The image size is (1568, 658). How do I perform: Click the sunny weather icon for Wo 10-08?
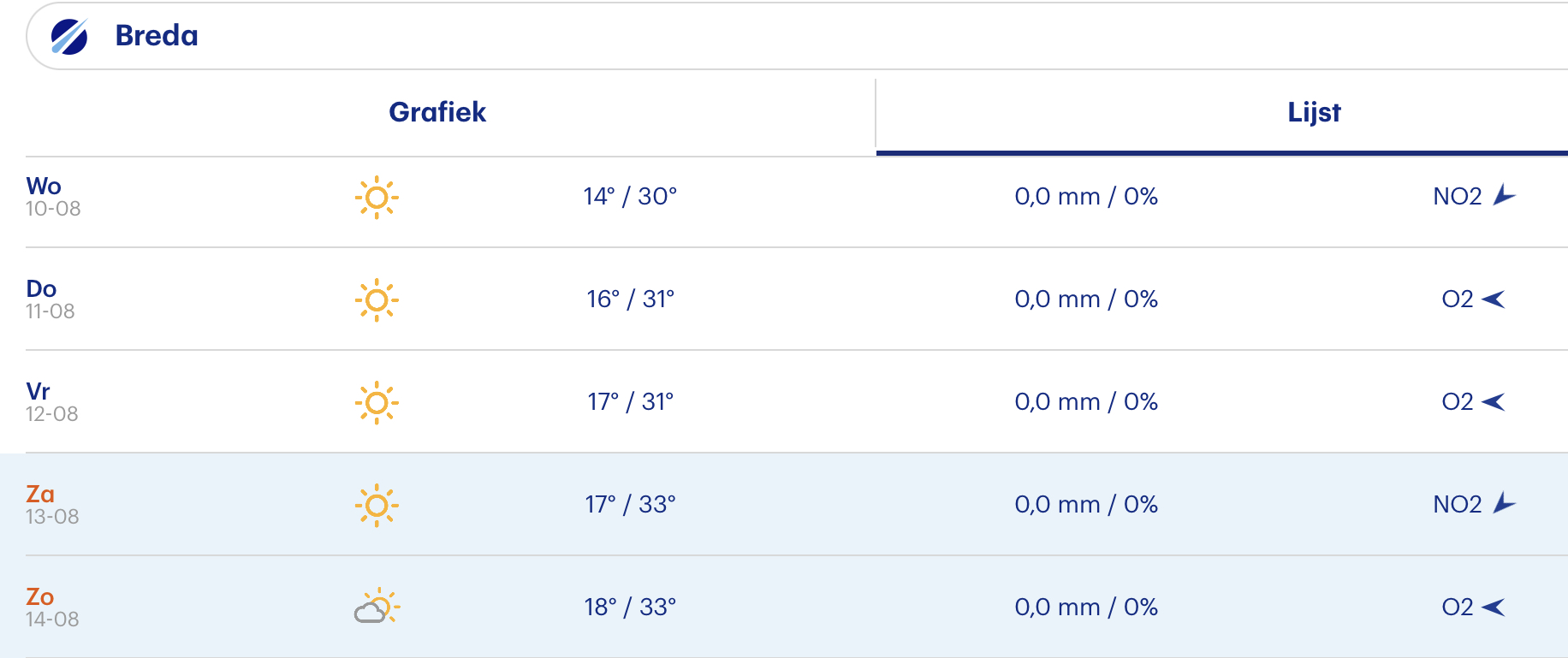coord(377,198)
